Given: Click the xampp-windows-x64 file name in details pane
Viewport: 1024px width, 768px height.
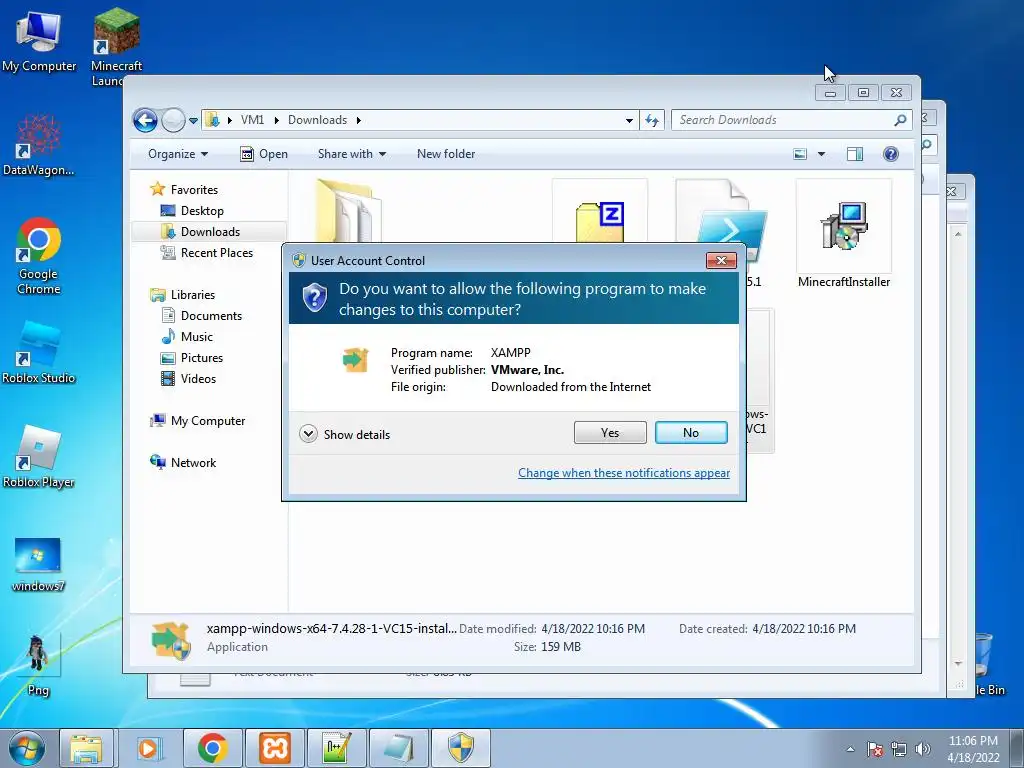Looking at the screenshot, I should click(x=332, y=628).
